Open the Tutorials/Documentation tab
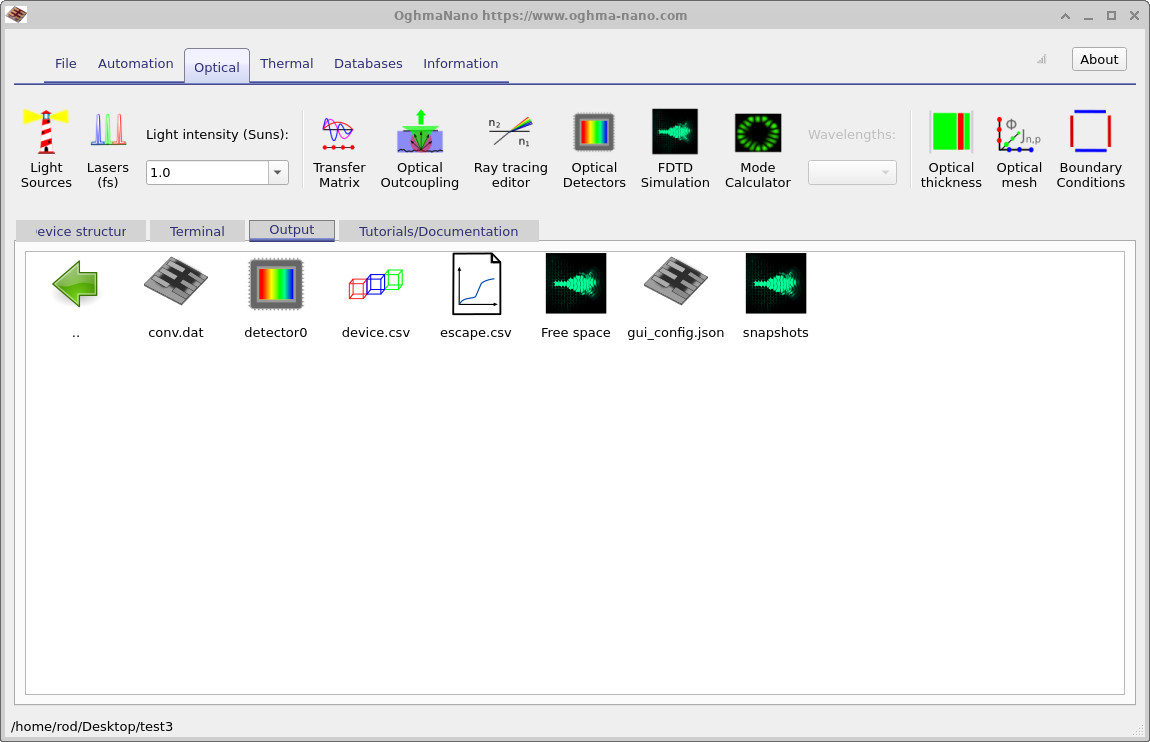1150x742 pixels. [x=438, y=231]
